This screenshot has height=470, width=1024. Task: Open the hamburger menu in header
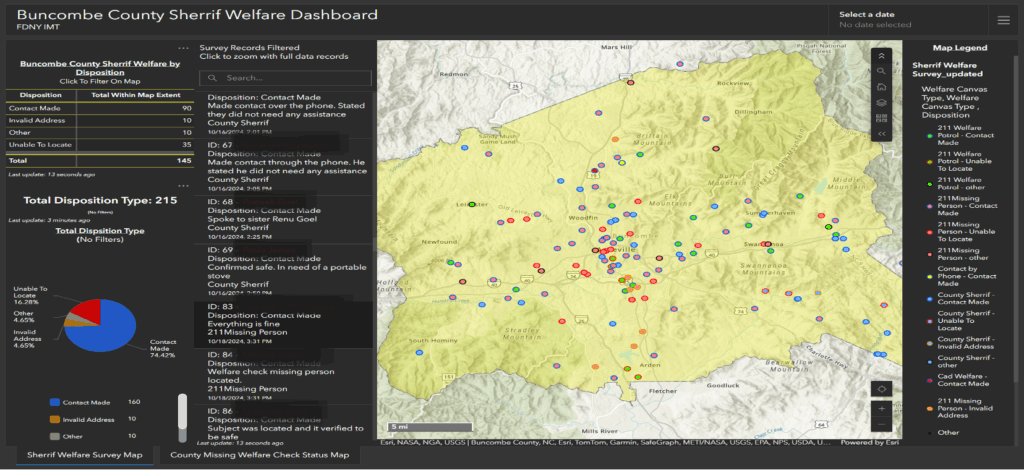point(1003,20)
